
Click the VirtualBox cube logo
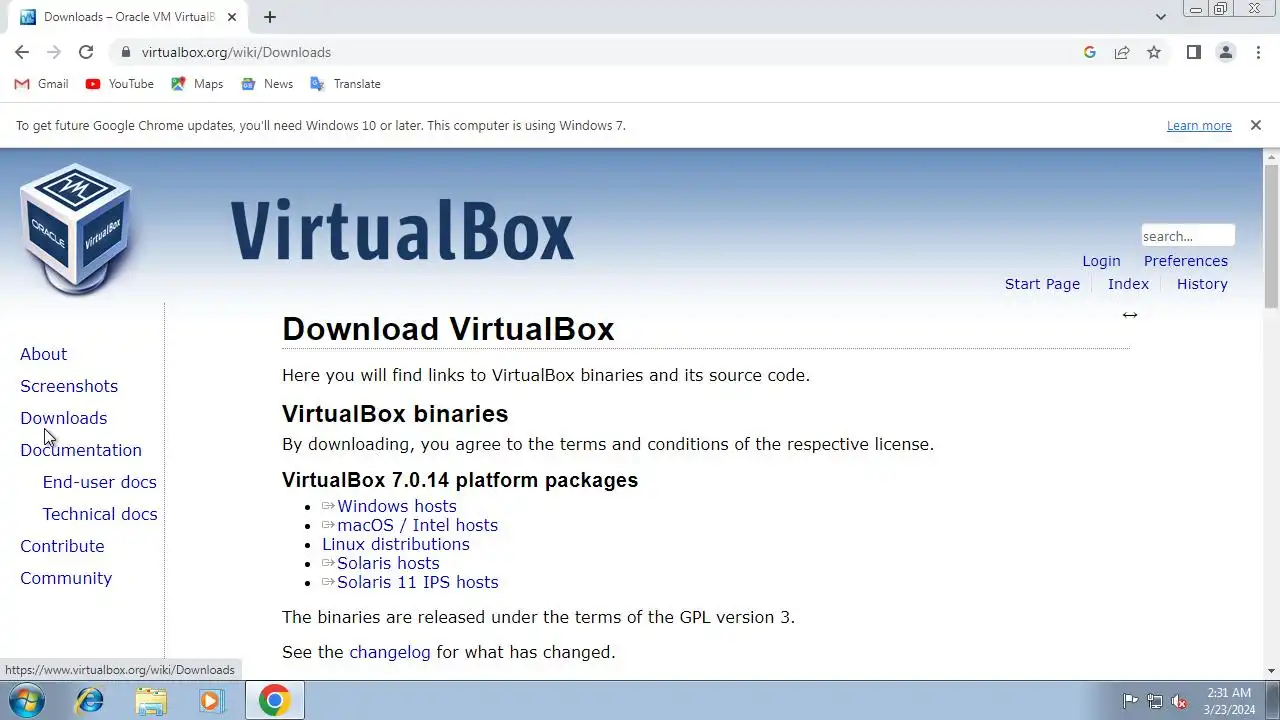76,229
